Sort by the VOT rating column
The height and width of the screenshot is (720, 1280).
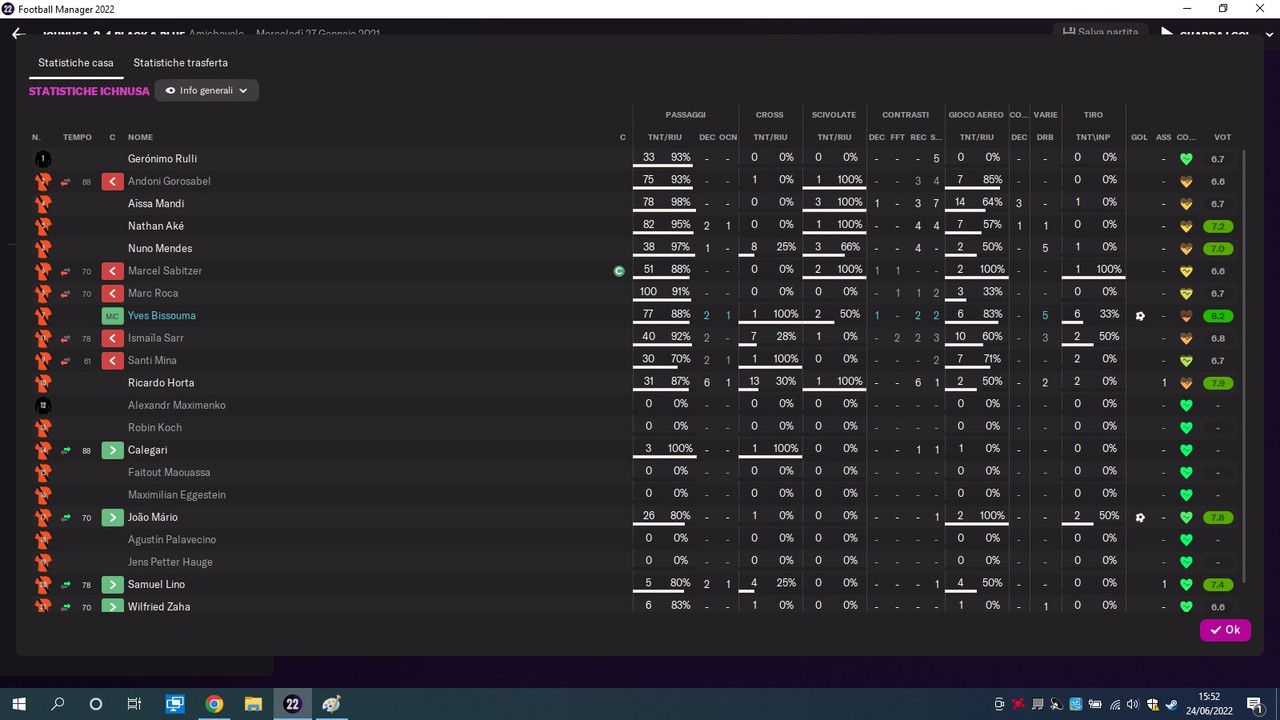1222,137
